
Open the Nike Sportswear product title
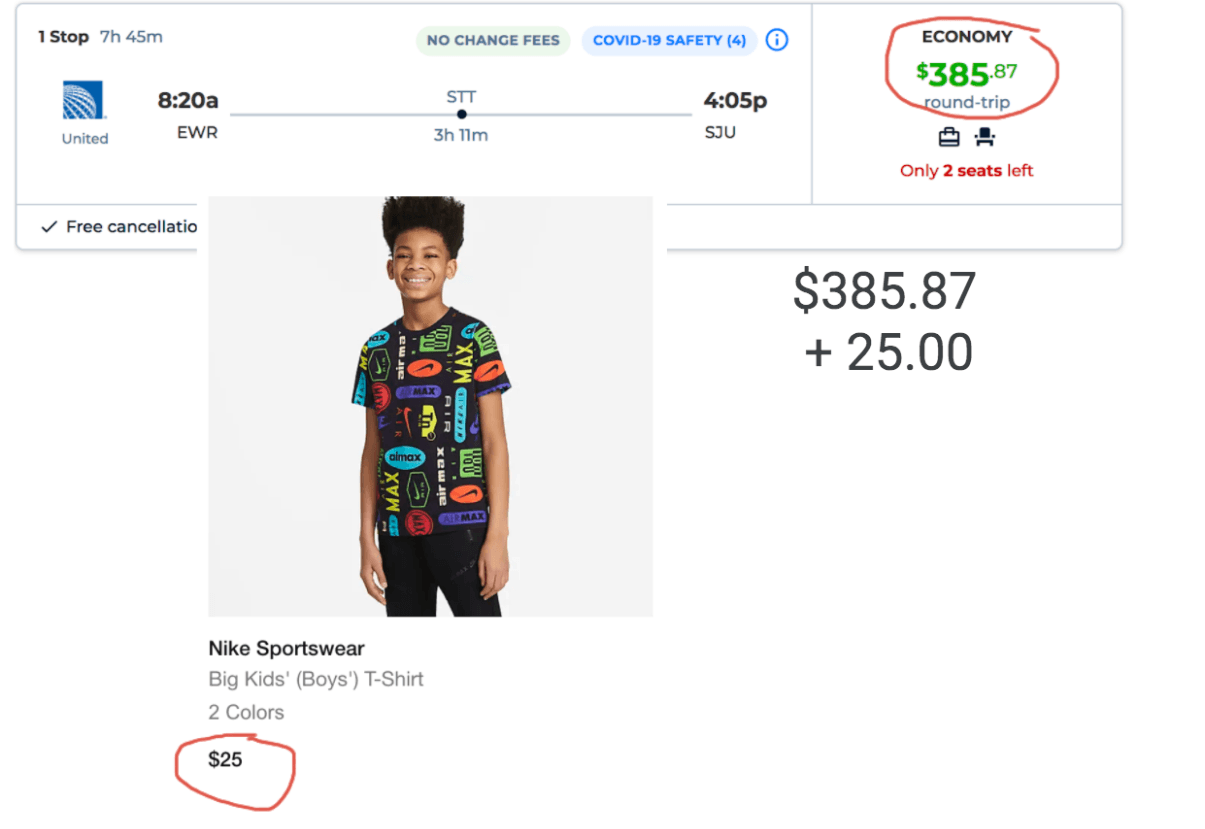click(x=286, y=648)
